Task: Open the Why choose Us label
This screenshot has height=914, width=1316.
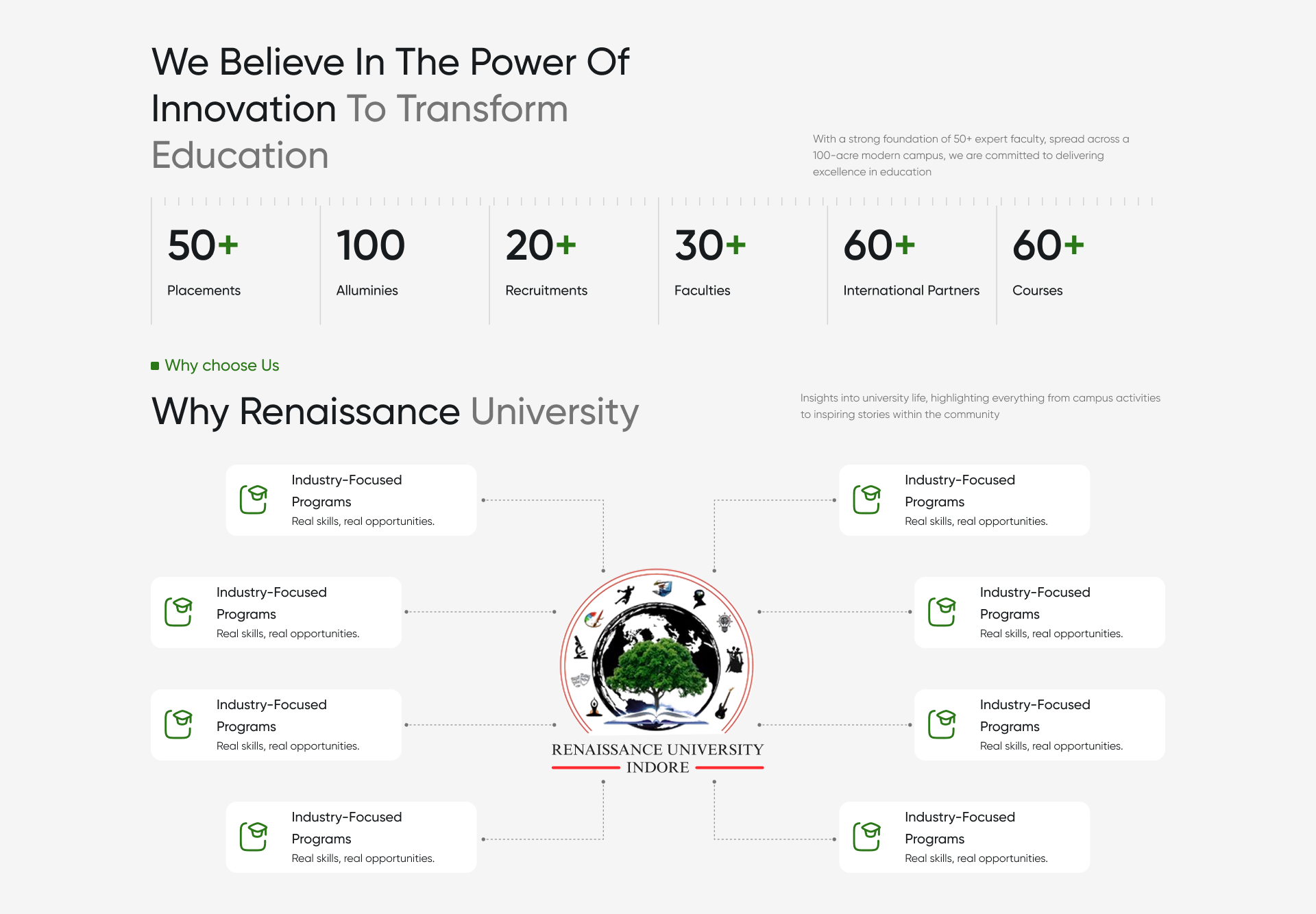Action: pos(221,366)
